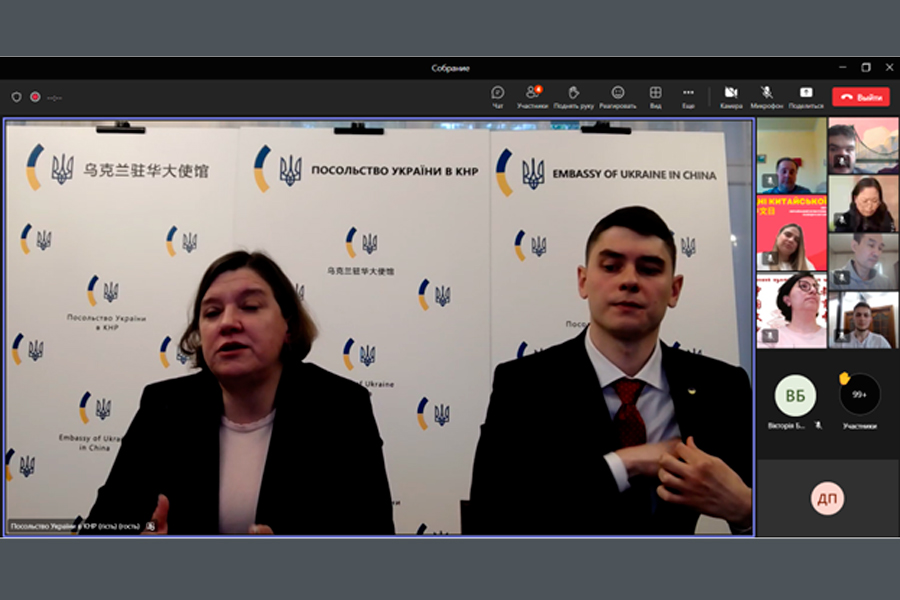Raise hand with Поднять руку
The image size is (900, 600).
point(573,97)
